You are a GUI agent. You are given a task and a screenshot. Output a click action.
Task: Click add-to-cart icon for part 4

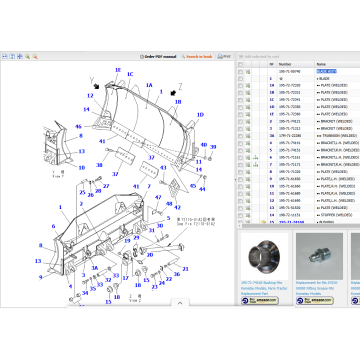[248, 143]
